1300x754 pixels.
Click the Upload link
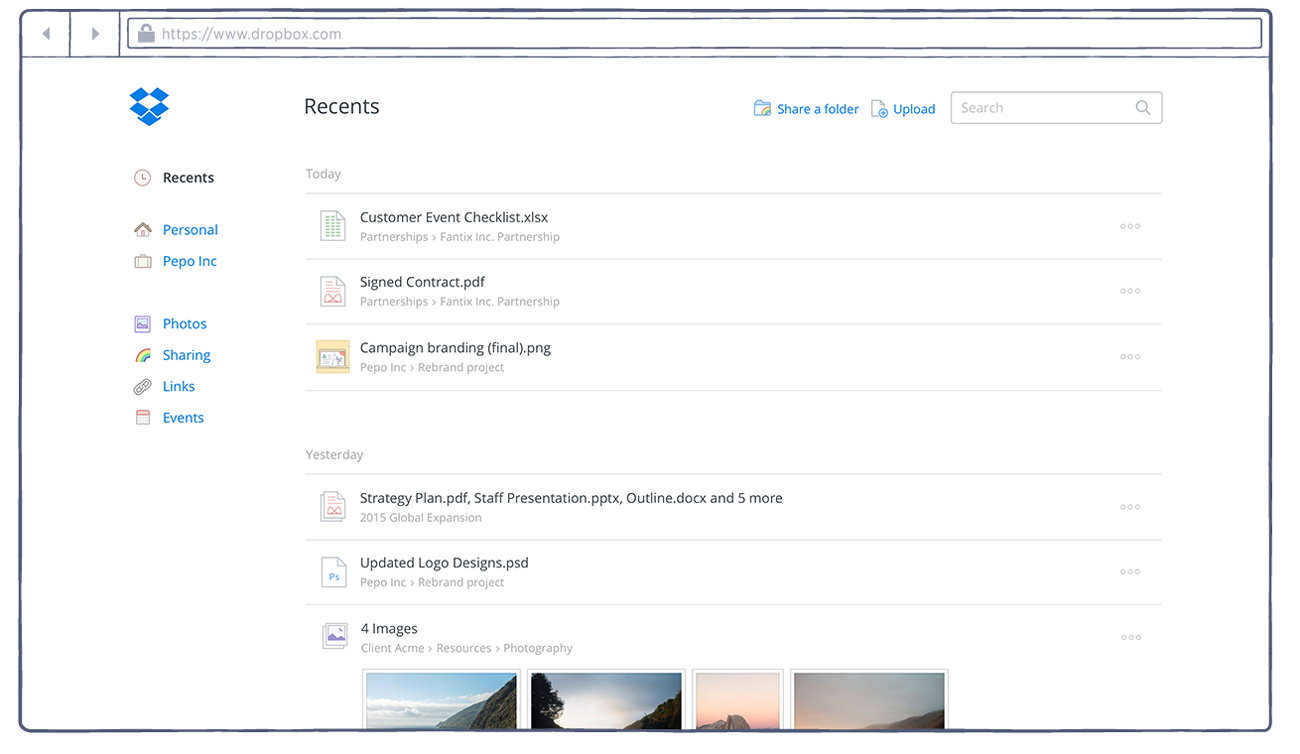click(913, 109)
